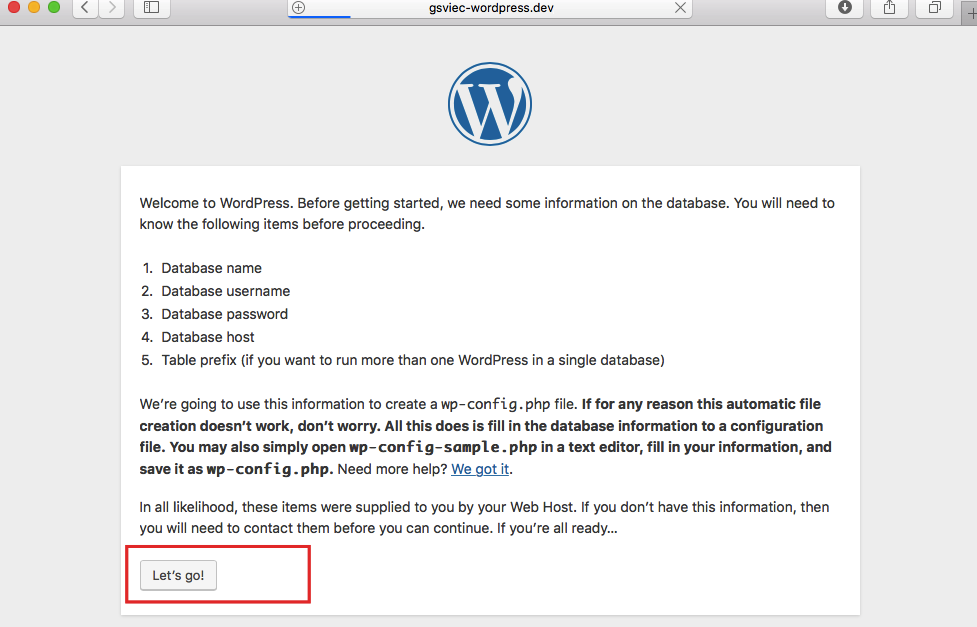This screenshot has width=977, height=627.
Task: Click the Safari forward arrow button
Action: pyautogui.click(x=112, y=8)
